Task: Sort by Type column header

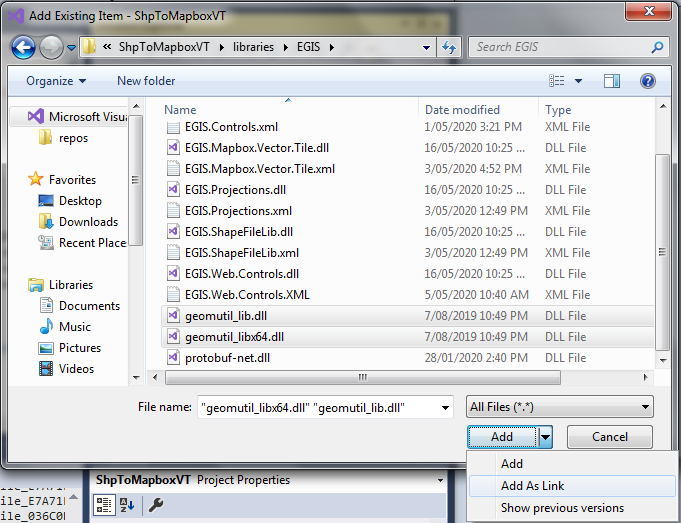Action: point(558,109)
